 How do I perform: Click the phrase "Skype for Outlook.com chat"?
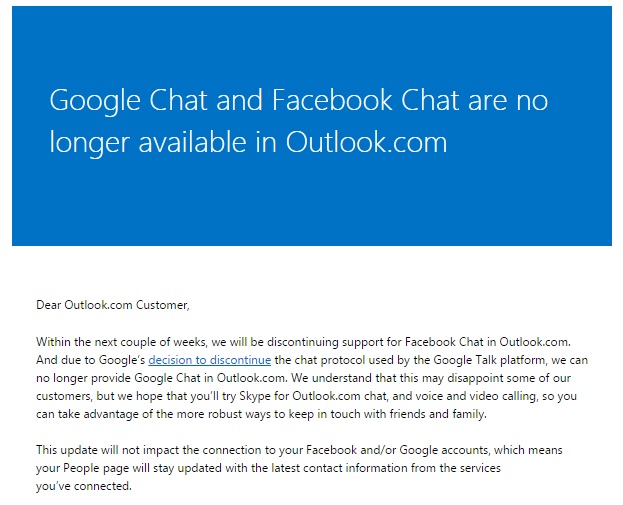(x=313, y=396)
